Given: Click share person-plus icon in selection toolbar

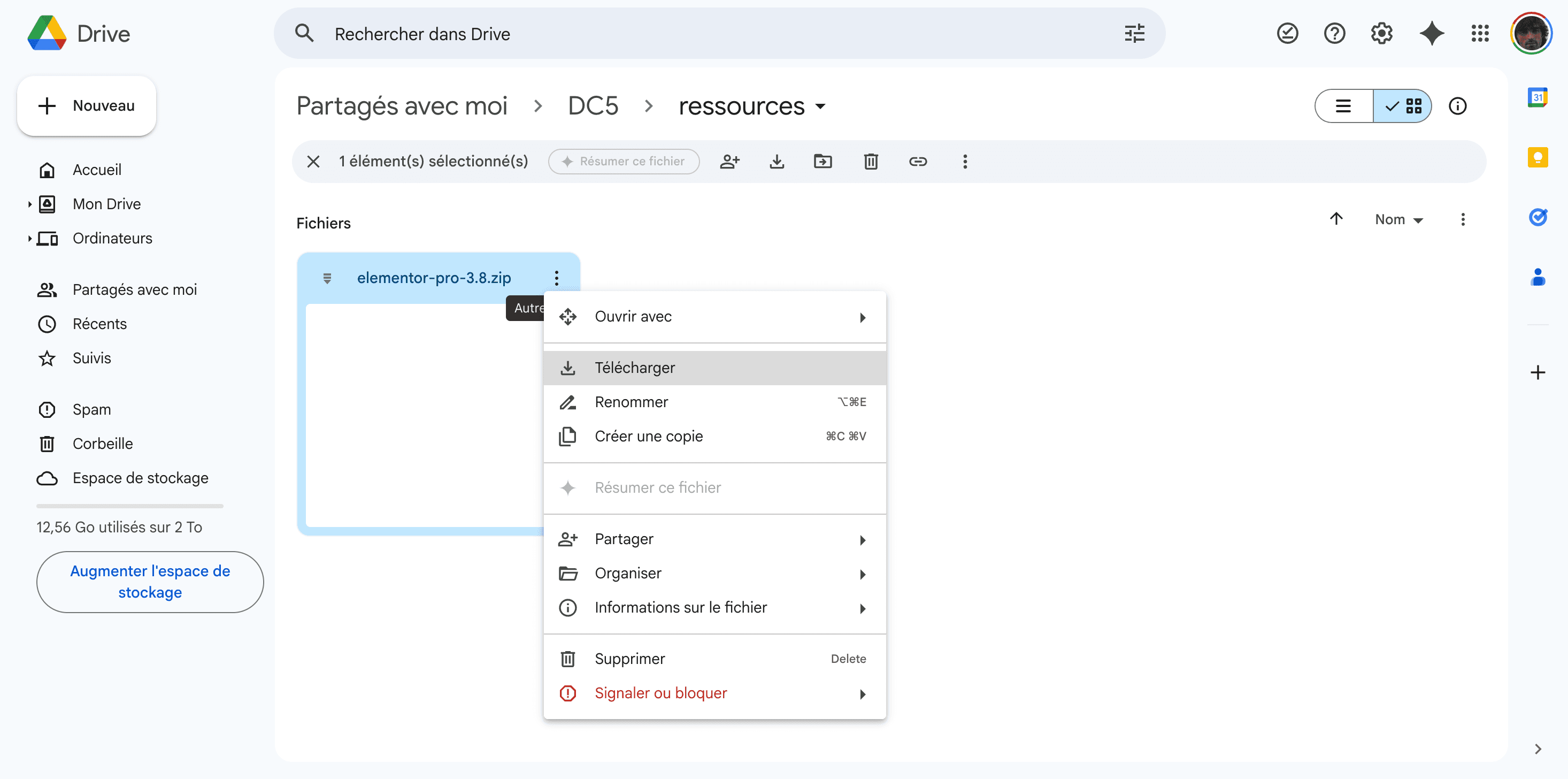Looking at the screenshot, I should 730,162.
